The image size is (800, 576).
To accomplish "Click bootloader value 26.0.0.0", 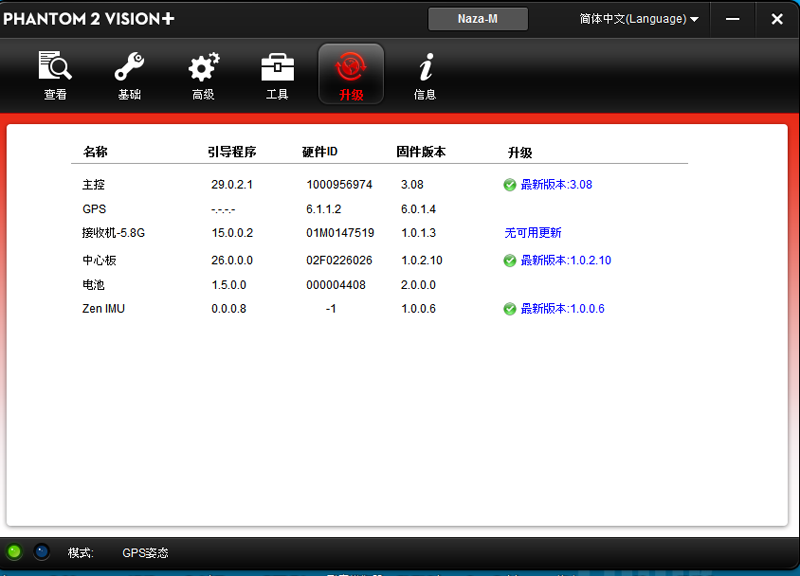I will click(x=232, y=260).
